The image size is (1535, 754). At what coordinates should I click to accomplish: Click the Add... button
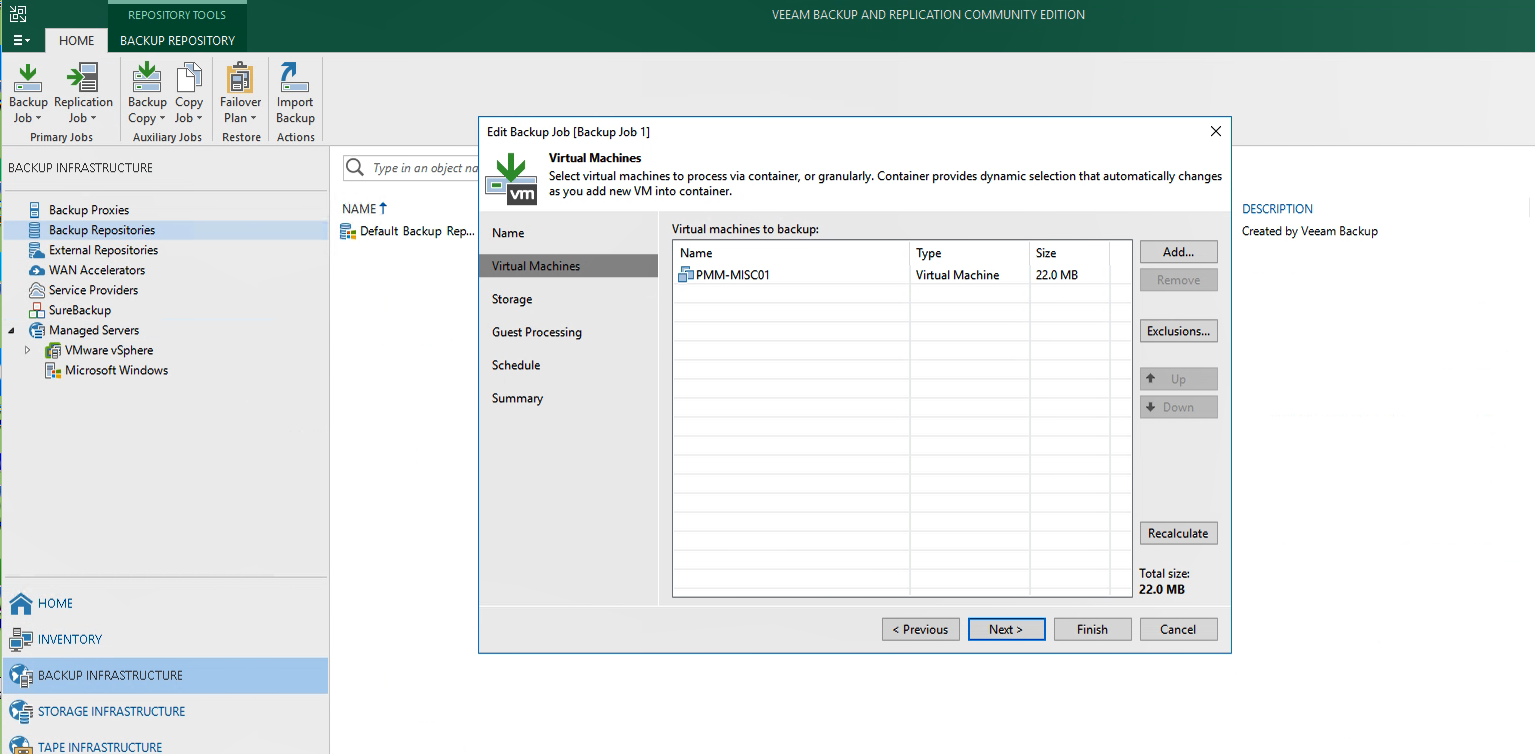(x=1178, y=252)
